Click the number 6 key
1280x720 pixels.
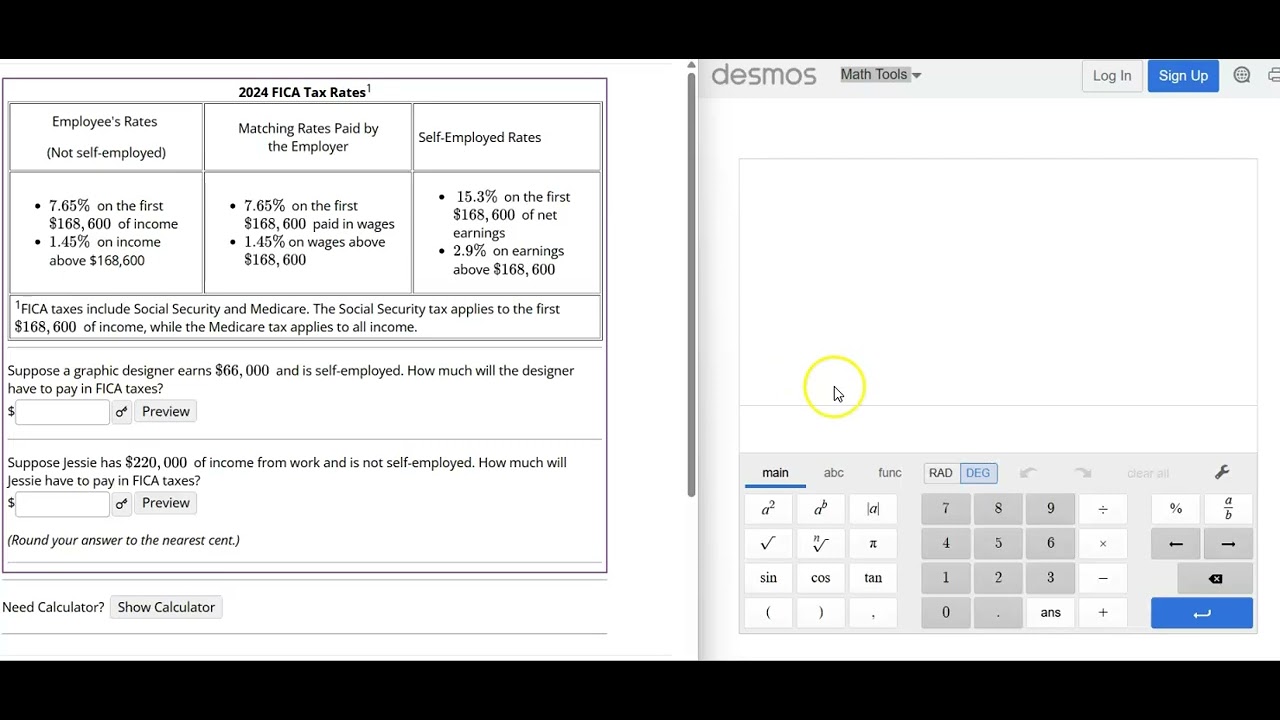tap(1050, 544)
